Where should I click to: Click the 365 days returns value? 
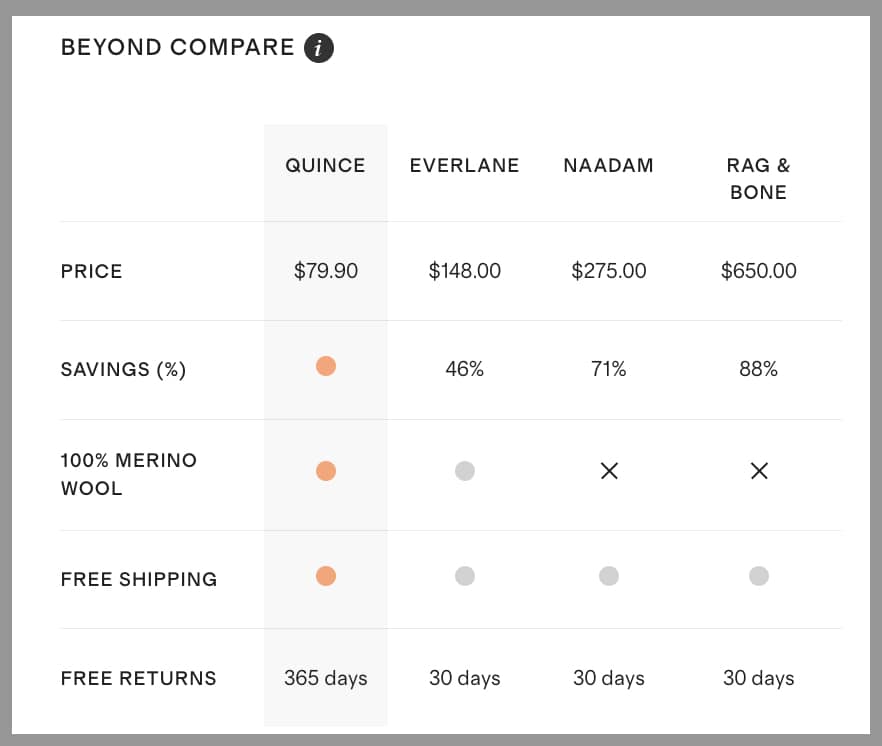[x=326, y=678]
